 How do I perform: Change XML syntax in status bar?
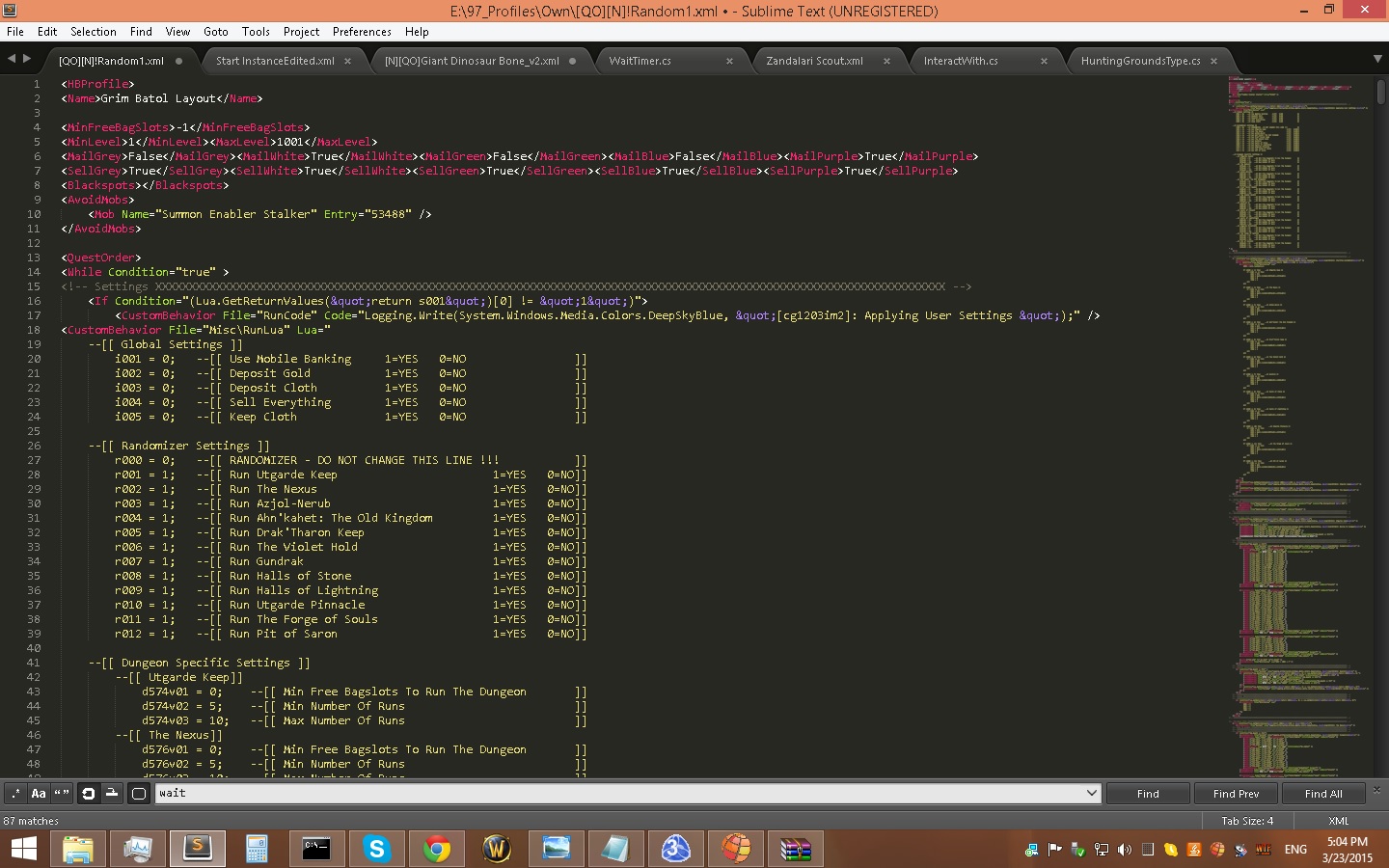pyautogui.click(x=1338, y=821)
